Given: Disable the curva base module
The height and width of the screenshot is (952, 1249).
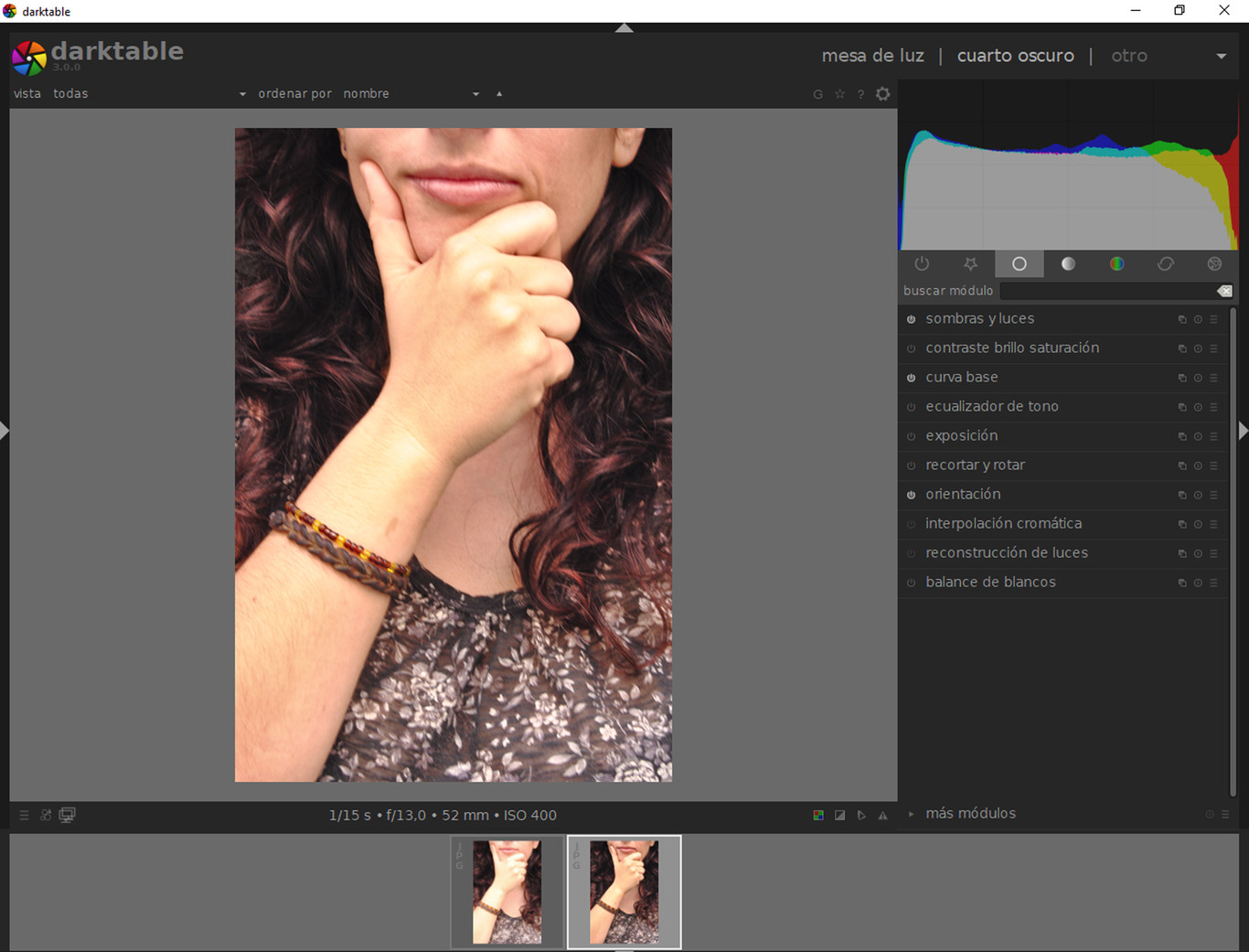Looking at the screenshot, I should click(911, 378).
